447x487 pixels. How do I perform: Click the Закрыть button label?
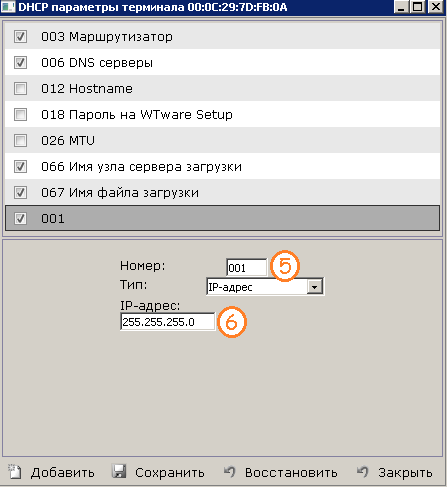(x=405, y=473)
